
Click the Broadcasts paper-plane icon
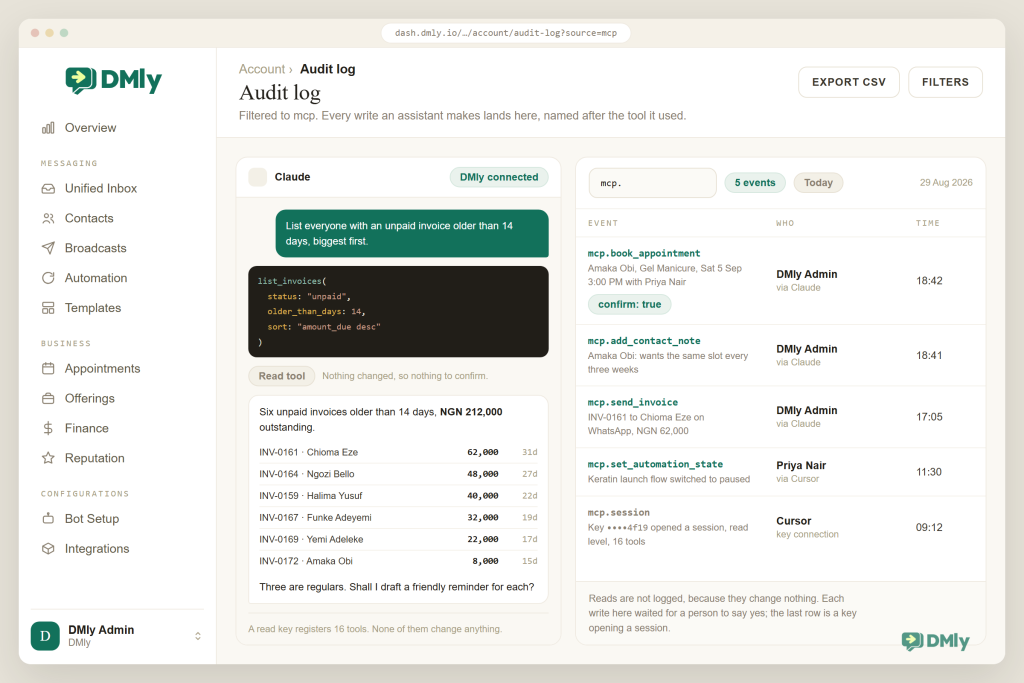48,248
